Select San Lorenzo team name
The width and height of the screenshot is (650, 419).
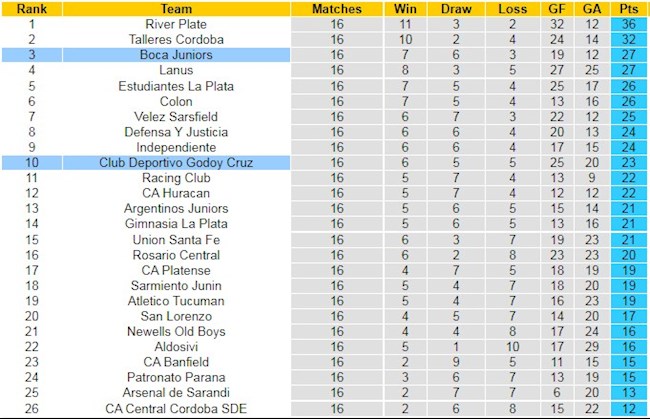pos(176,316)
